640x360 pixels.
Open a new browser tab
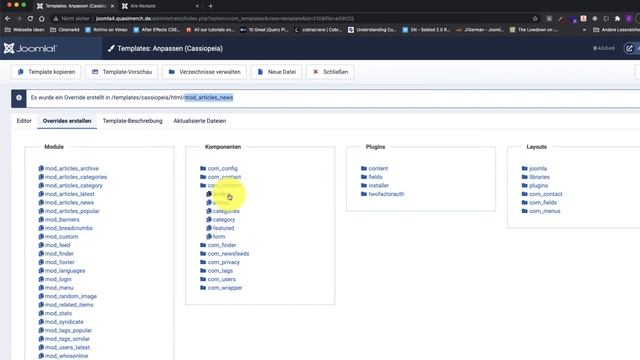tap(211, 6)
